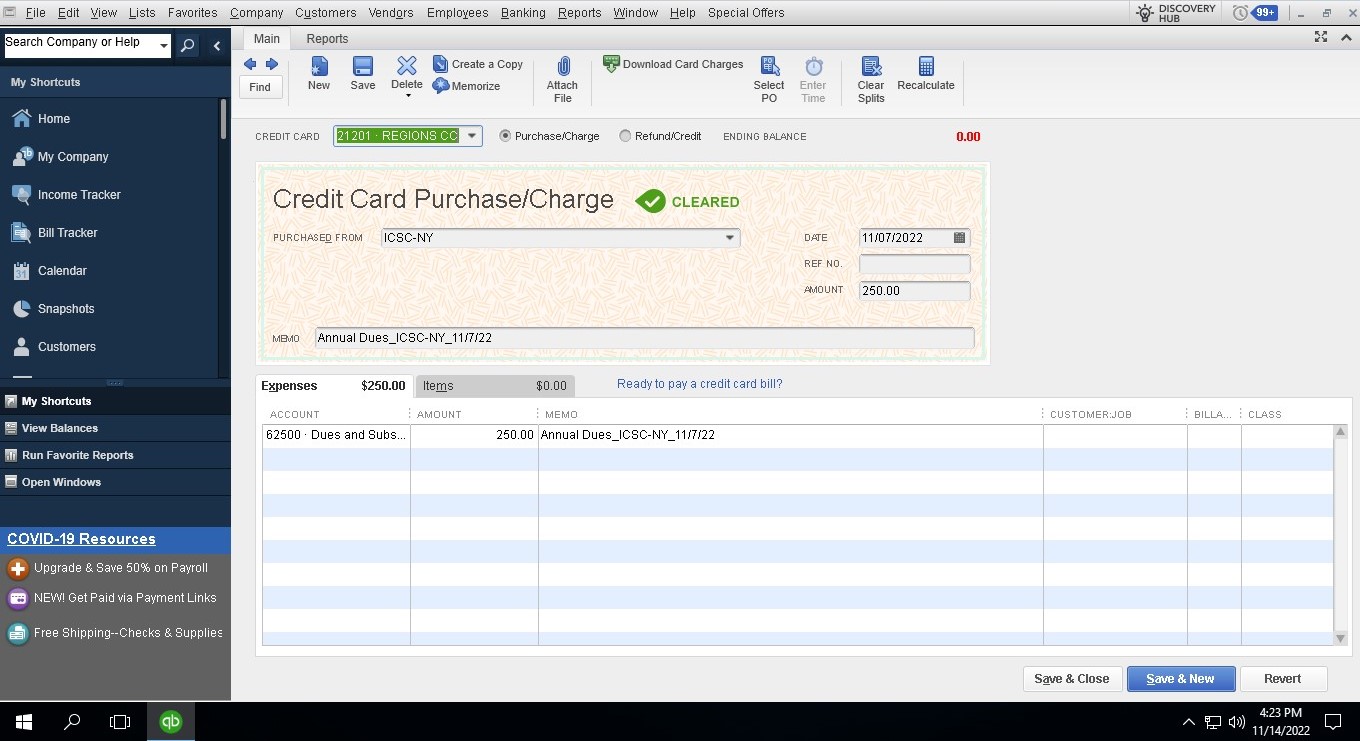Viewport: 1360px width, 741px height.
Task: Open Windows Task View
Action: point(120,721)
